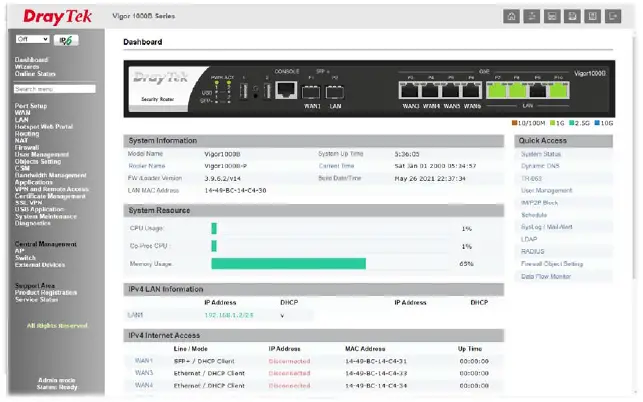Screen dimensions: 643x402
Task: Open Bandwidth Management menu
Action: (x=50, y=175)
